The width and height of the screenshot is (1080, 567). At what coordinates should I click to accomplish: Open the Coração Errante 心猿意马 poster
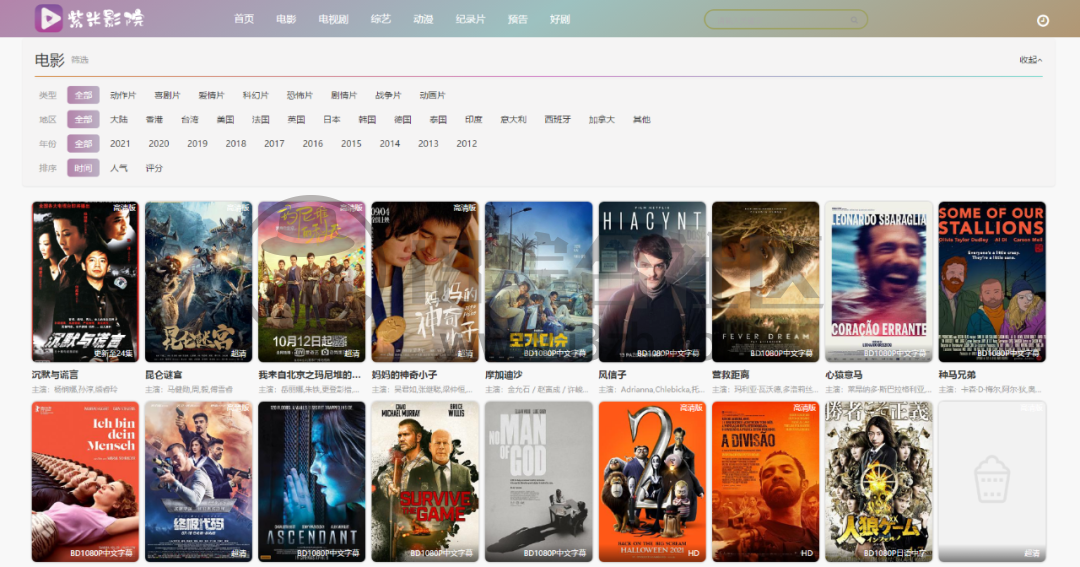pyautogui.click(x=879, y=281)
